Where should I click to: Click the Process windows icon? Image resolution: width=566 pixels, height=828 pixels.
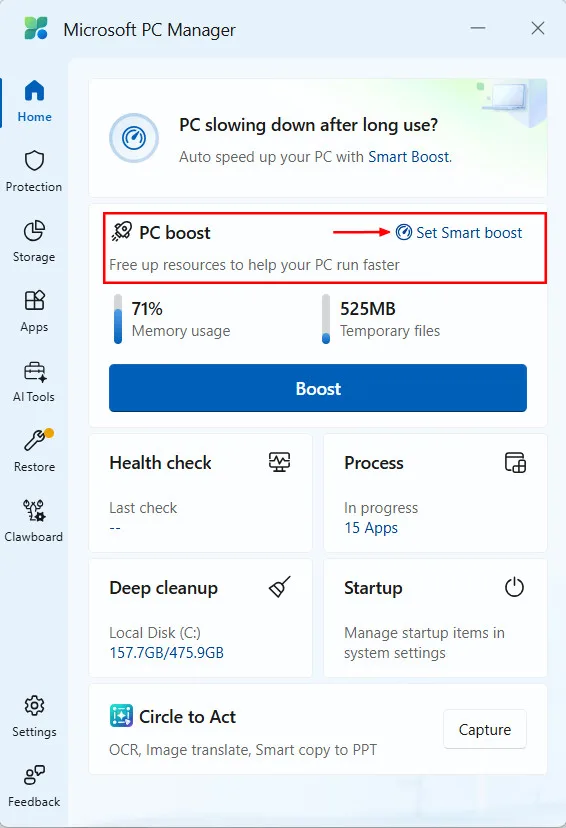pyautogui.click(x=515, y=463)
